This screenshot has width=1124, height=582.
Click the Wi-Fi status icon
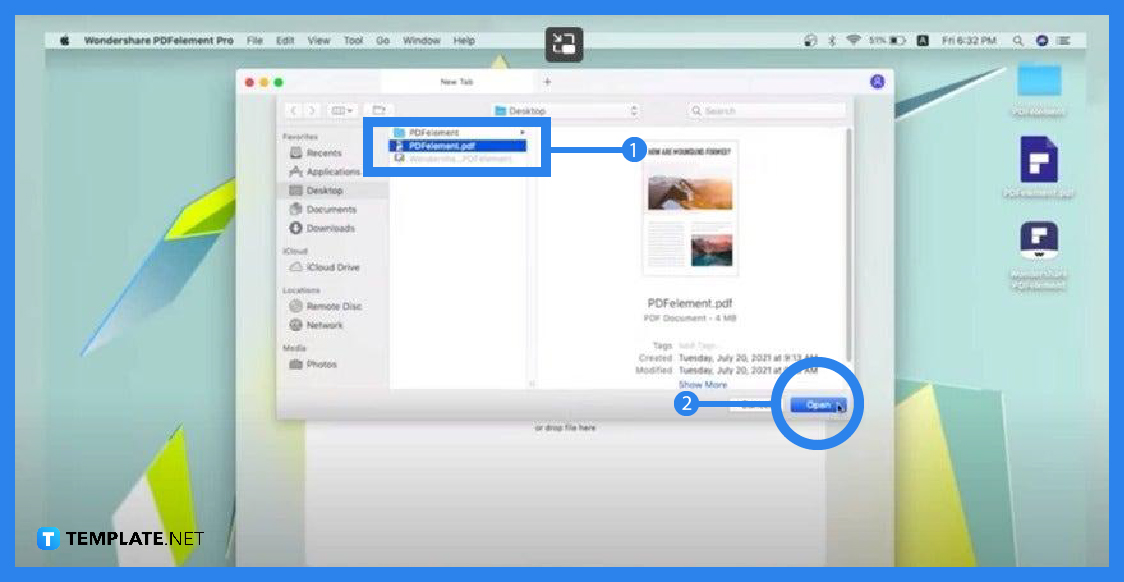click(853, 41)
